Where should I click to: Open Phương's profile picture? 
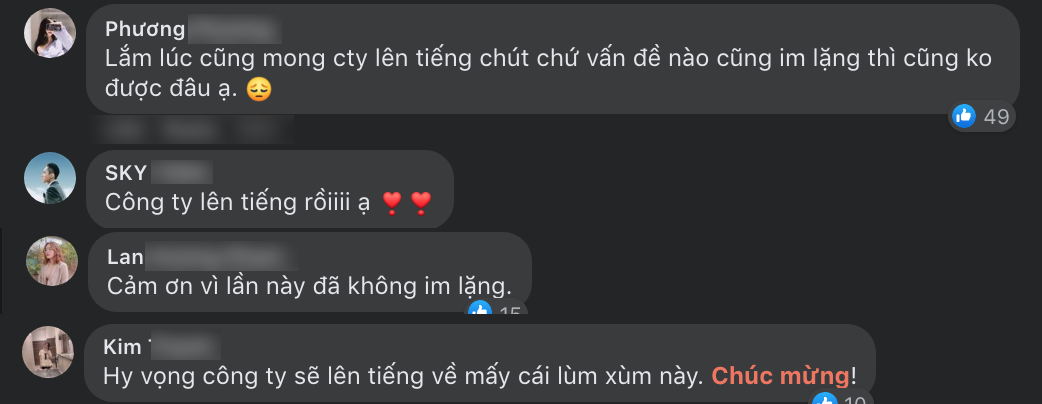[x=50, y=33]
